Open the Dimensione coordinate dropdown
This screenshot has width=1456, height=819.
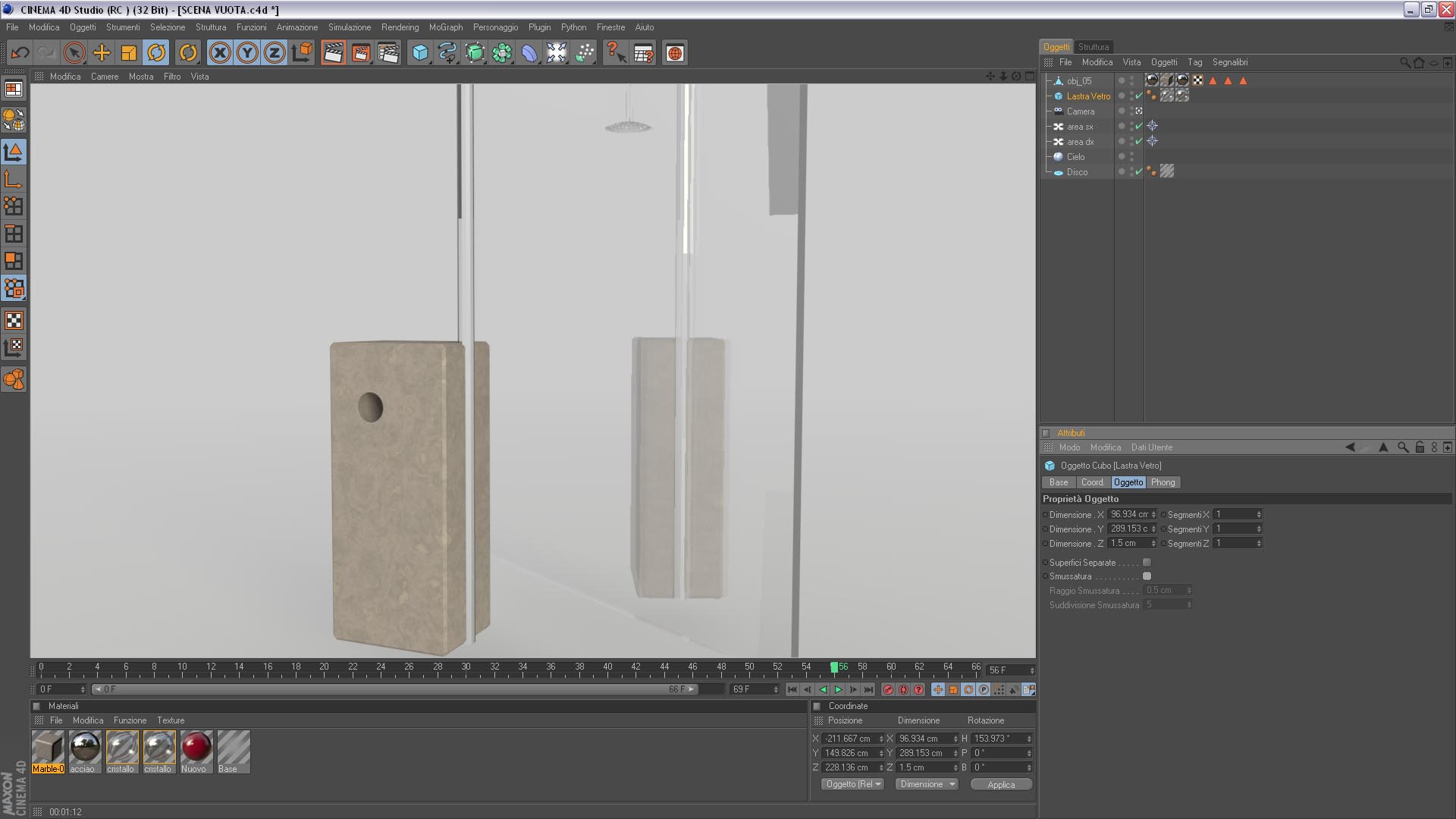point(927,784)
